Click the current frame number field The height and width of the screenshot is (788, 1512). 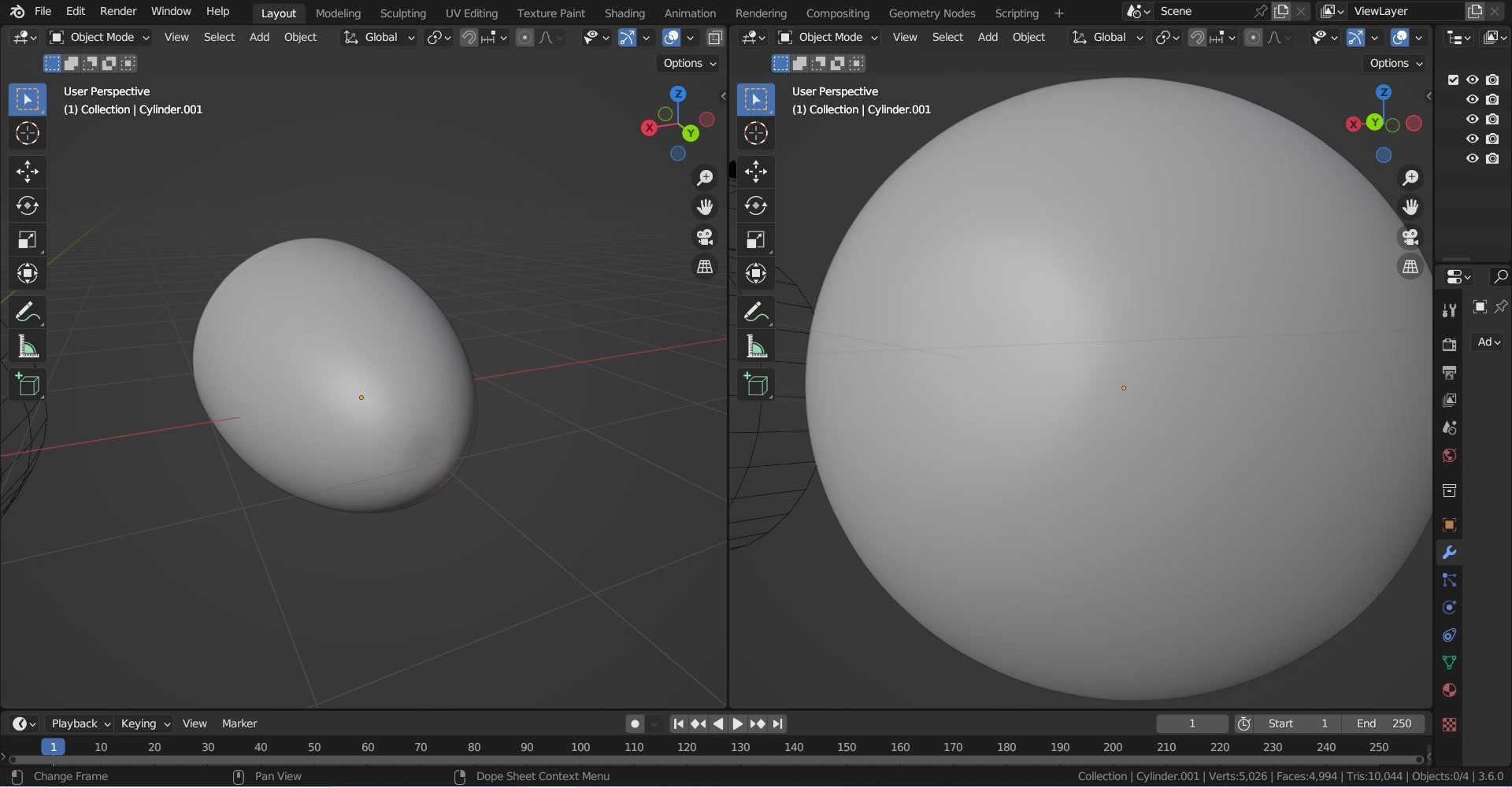point(1192,723)
